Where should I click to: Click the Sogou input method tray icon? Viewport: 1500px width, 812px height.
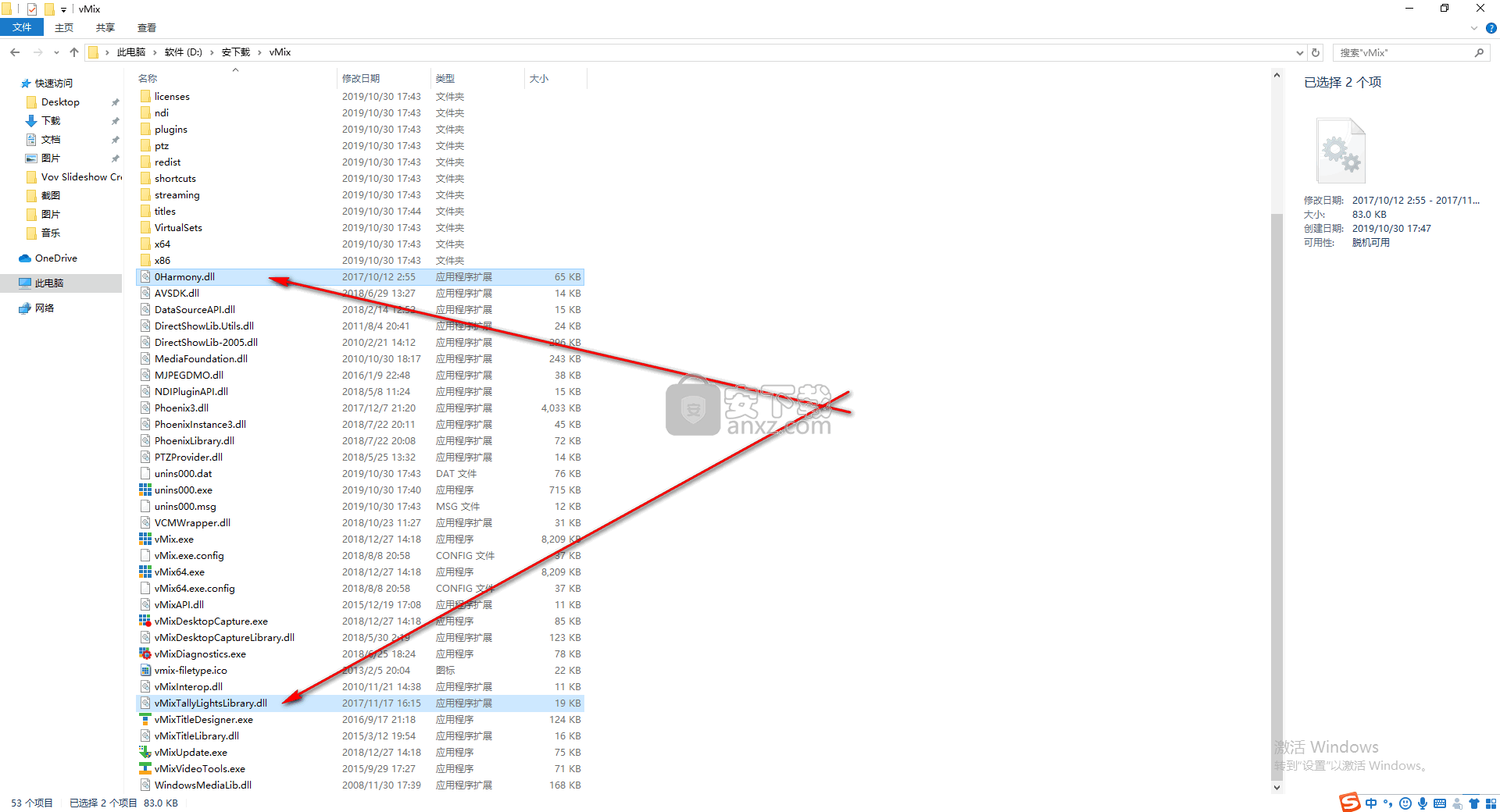pyautogui.click(x=1349, y=802)
